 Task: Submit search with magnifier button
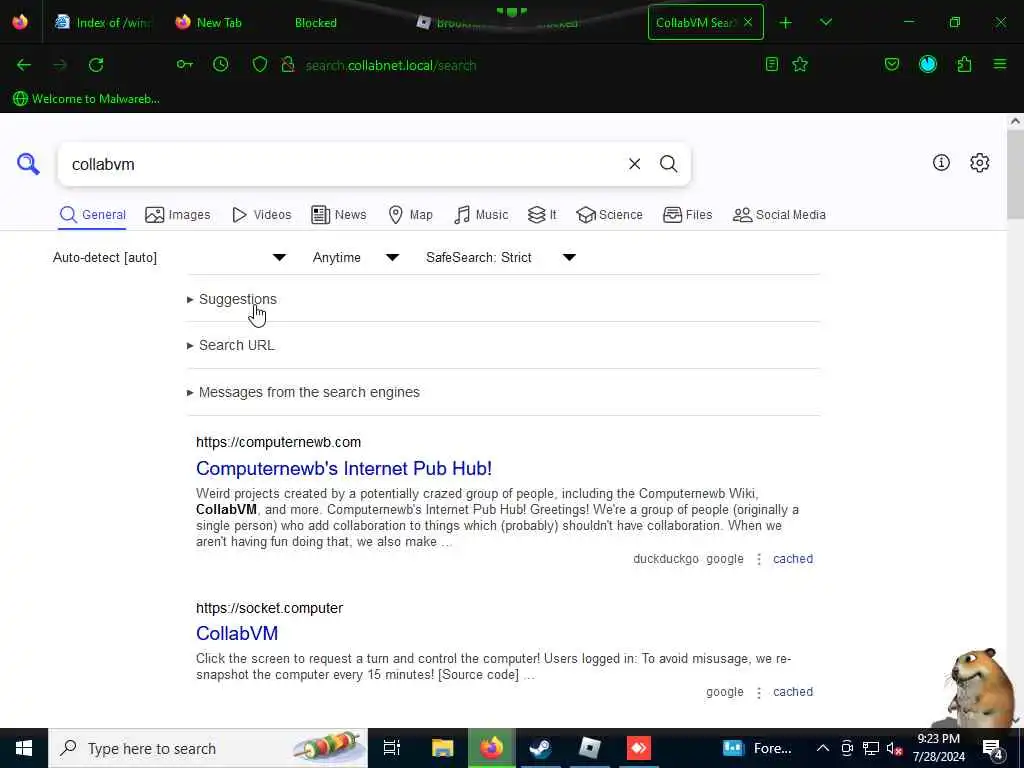click(x=668, y=164)
